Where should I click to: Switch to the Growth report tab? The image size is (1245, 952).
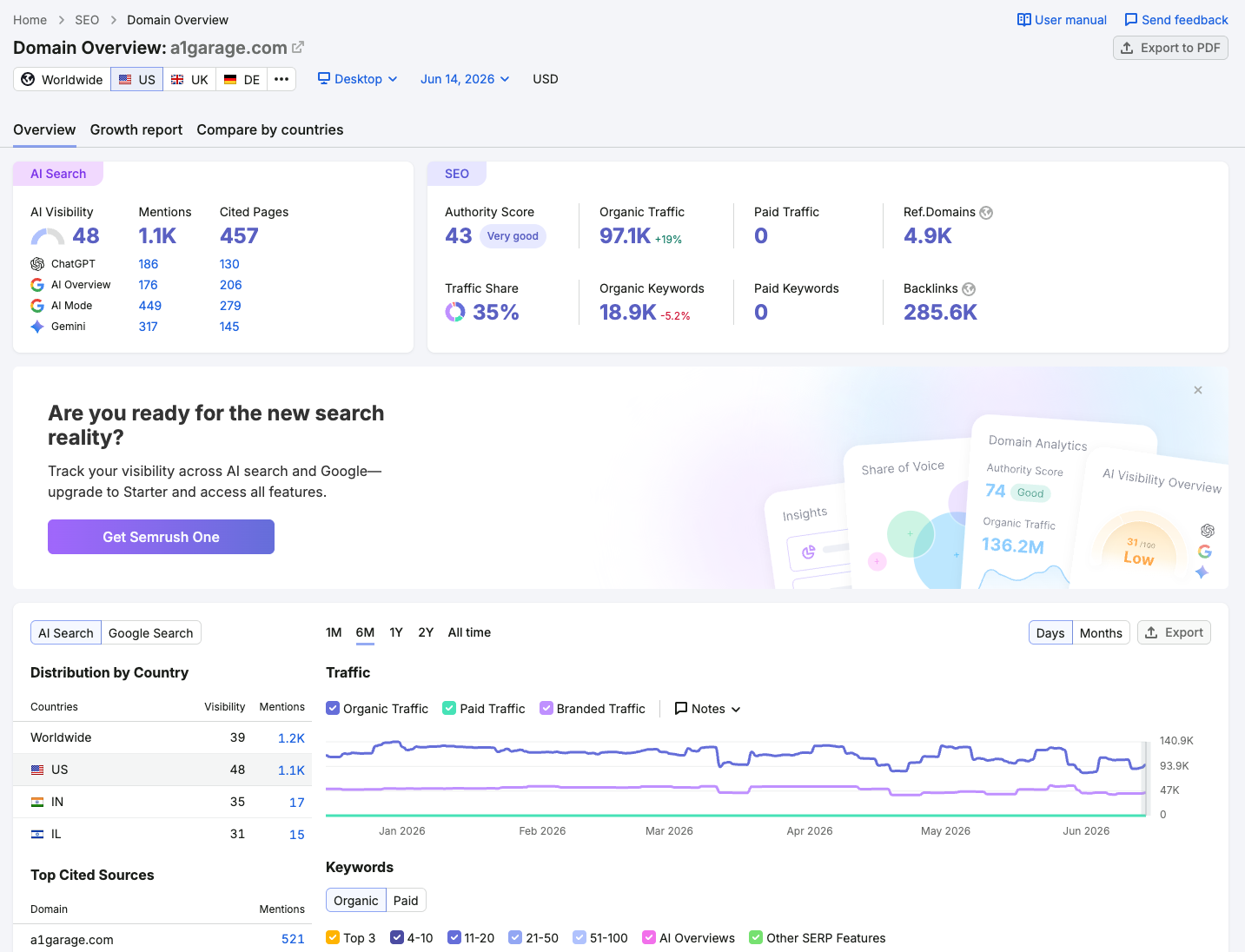pos(136,129)
